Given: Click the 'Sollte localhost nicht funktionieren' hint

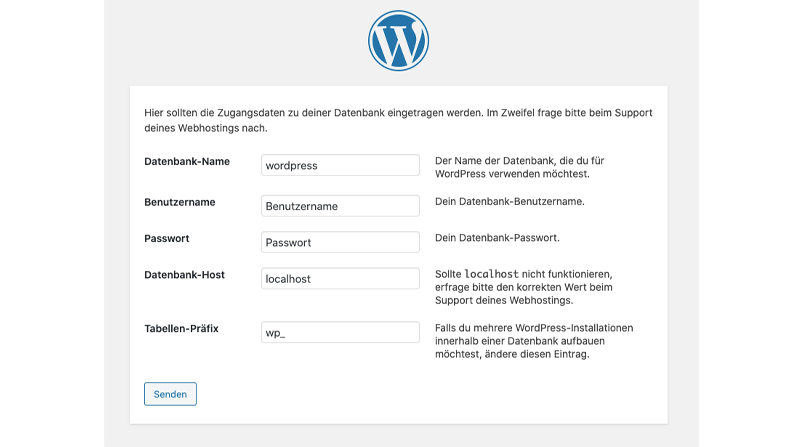Looking at the screenshot, I should [x=524, y=287].
